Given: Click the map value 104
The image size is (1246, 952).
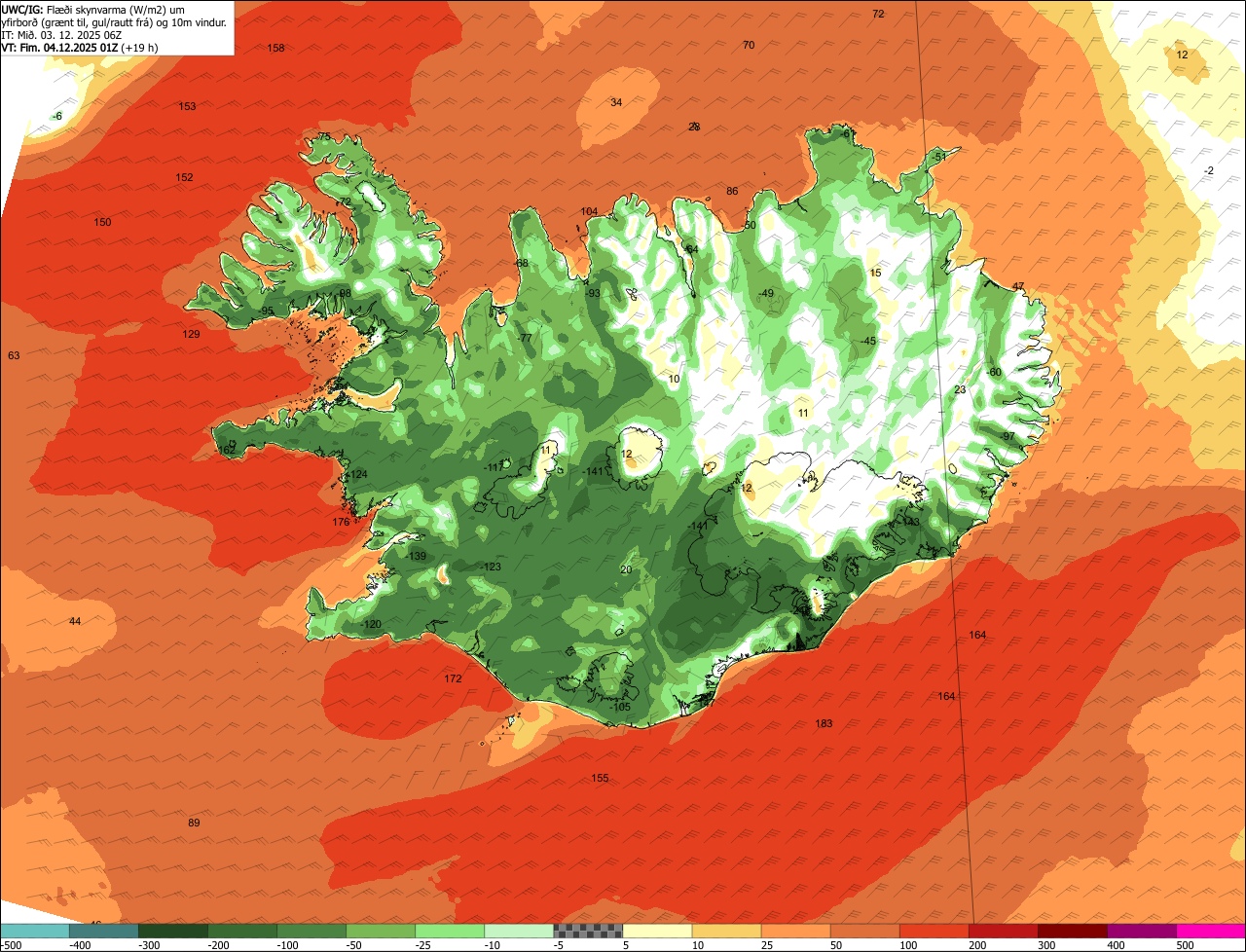Looking at the screenshot, I should tap(589, 211).
